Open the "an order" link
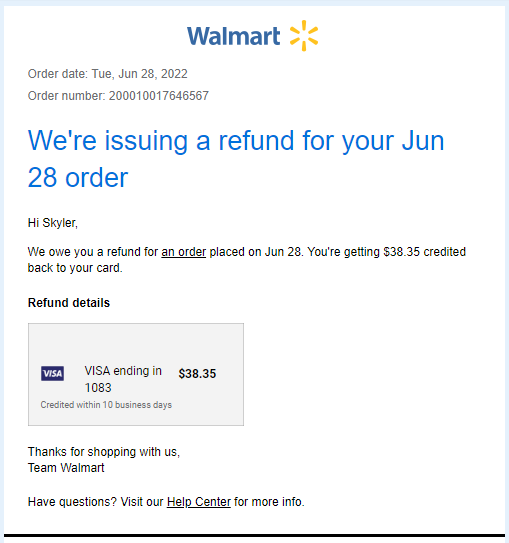The height and width of the screenshot is (543, 509). pyautogui.click(x=184, y=252)
